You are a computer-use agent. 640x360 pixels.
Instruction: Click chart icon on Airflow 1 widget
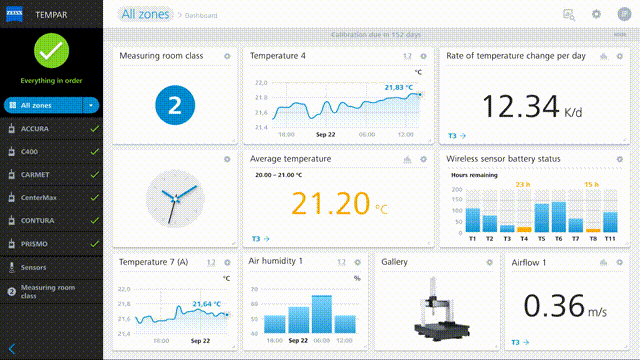[x=604, y=262]
